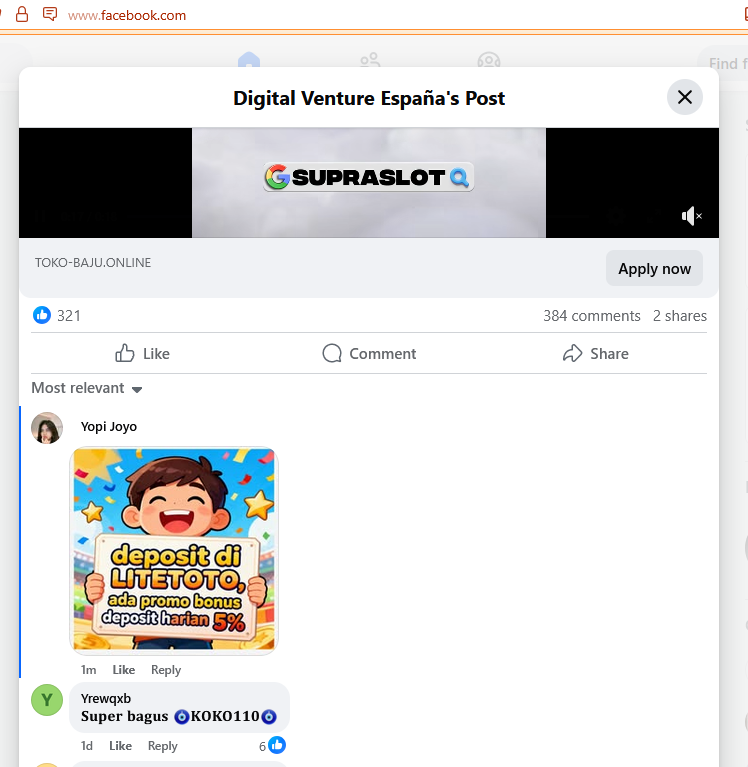Viewport: 748px width, 767px height.
Task: Reply to Yopi Joyo's comment
Action: 166,670
